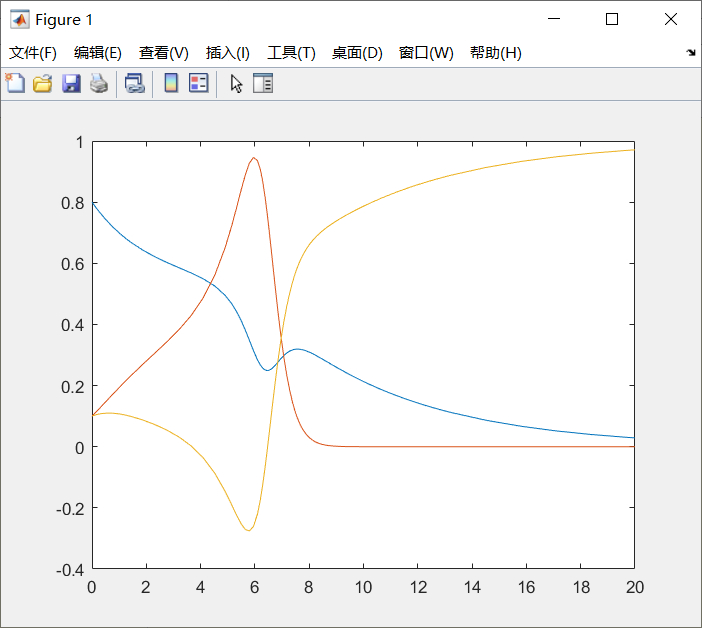Open the 帮助(H) menu
Viewport: 702px width, 628px height.
pyautogui.click(x=496, y=53)
